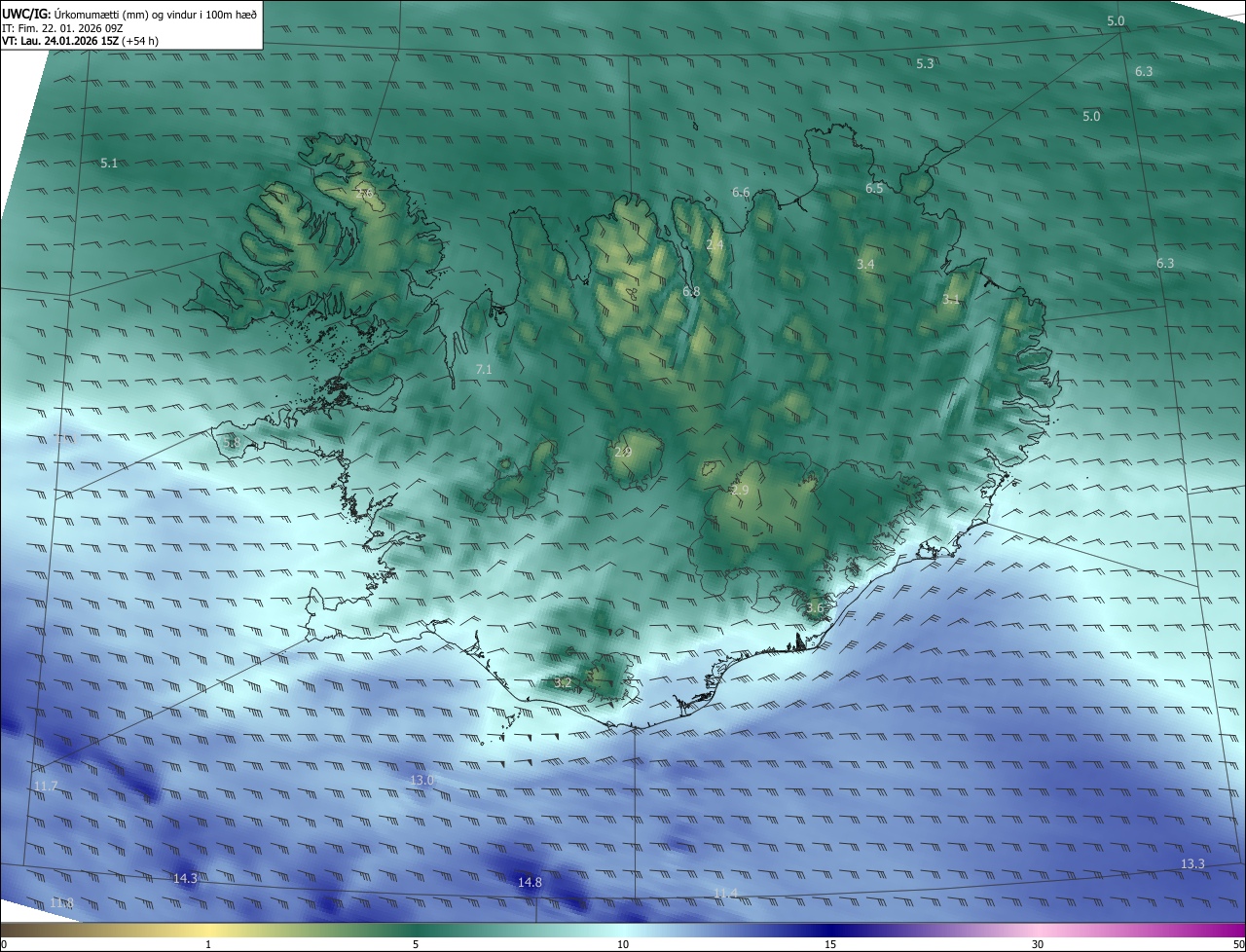Select the 14.8 maximum value label
The width and height of the screenshot is (1246, 952).
530,883
